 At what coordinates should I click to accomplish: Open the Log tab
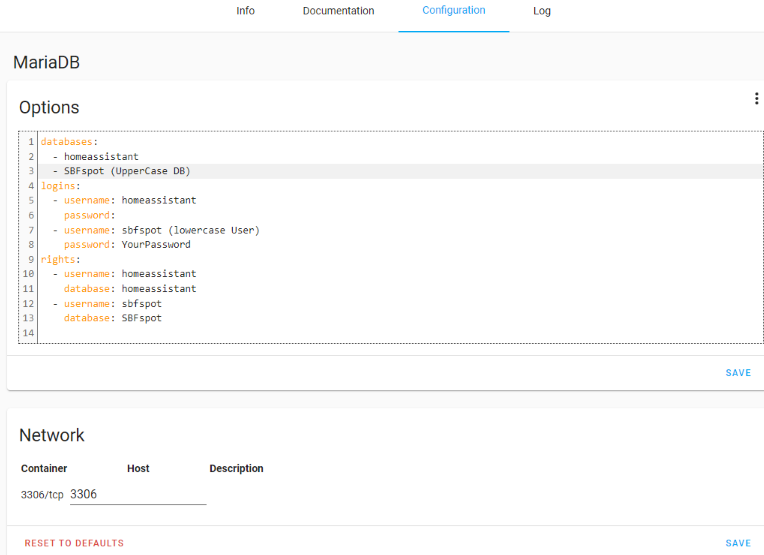pos(542,11)
